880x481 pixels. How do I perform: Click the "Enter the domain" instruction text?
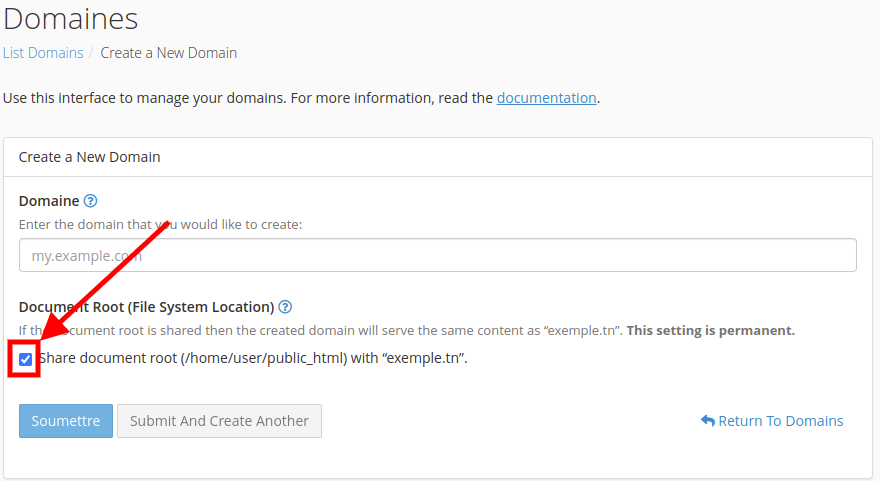click(x=160, y=224)
